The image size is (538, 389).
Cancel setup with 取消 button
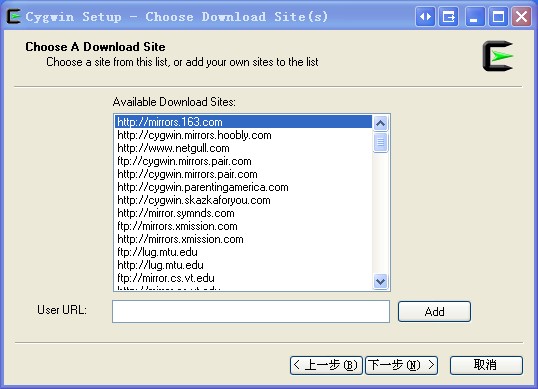pos(486,365)
